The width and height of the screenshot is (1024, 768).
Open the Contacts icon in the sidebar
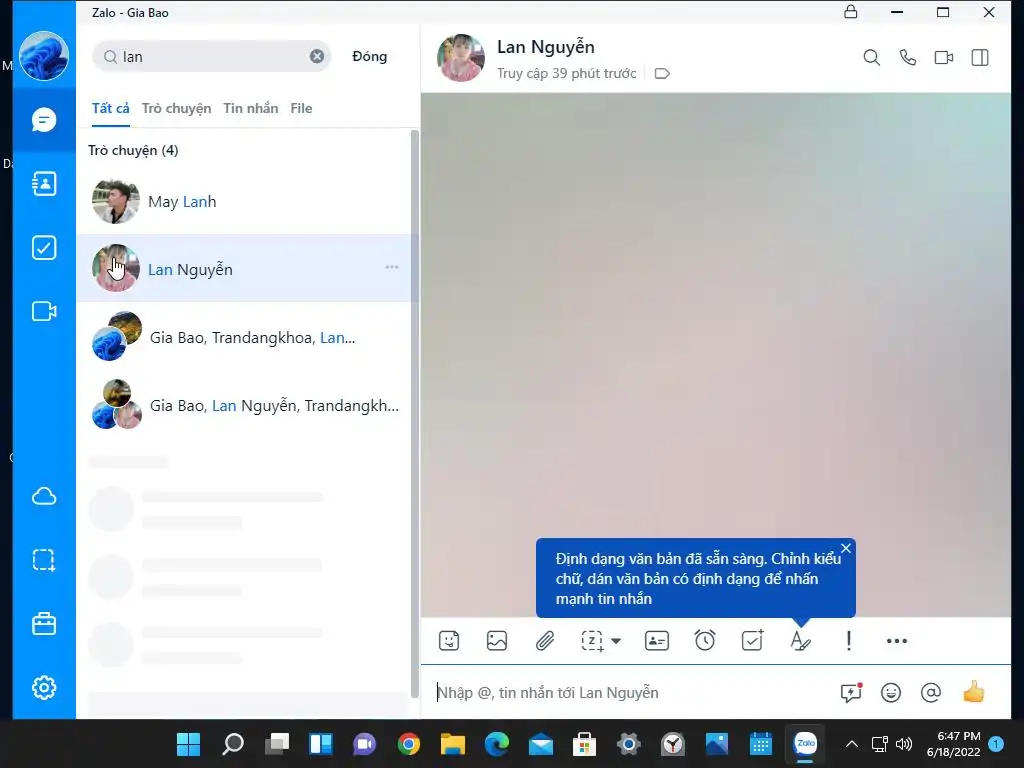(x=44, y=184)
